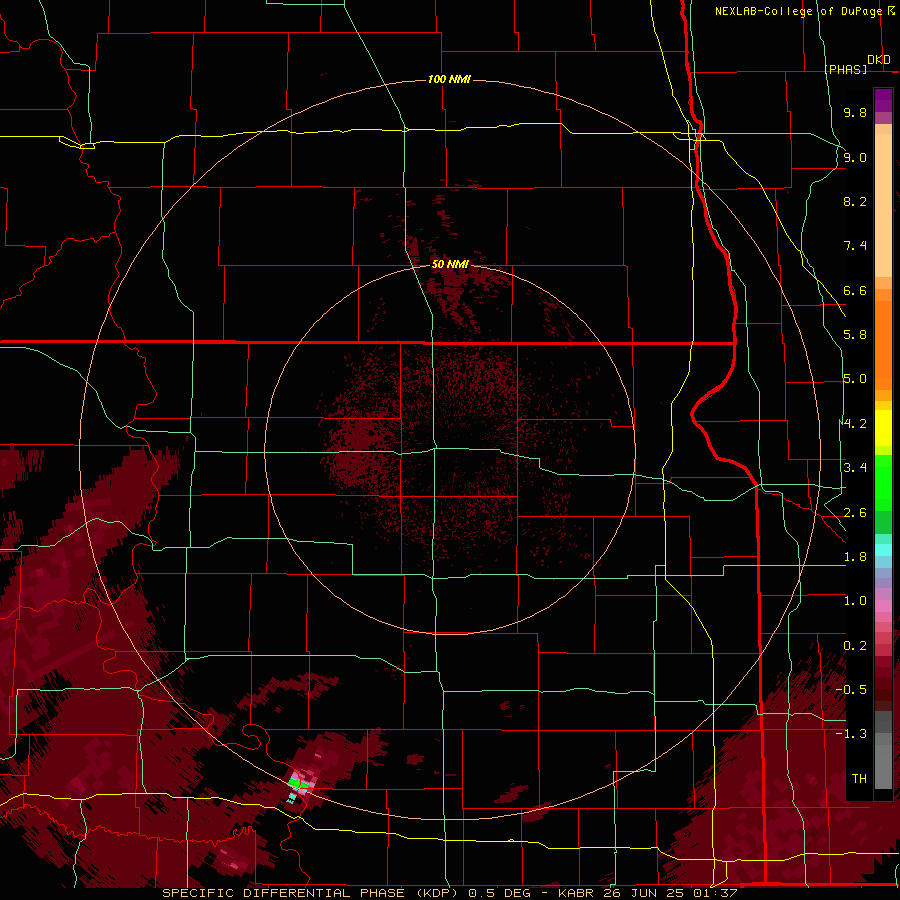Click the TH label on the scale
The height and width of the screenshot is (900, 900).
coord(859,779)
